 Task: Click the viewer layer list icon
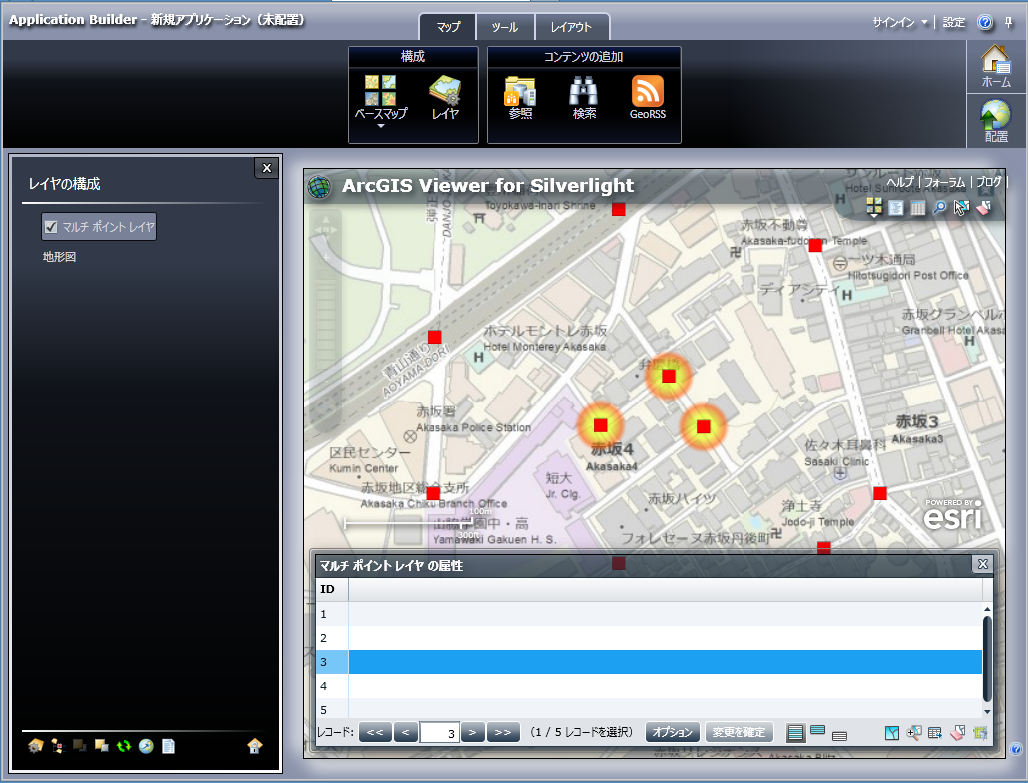tap(896, 208)
